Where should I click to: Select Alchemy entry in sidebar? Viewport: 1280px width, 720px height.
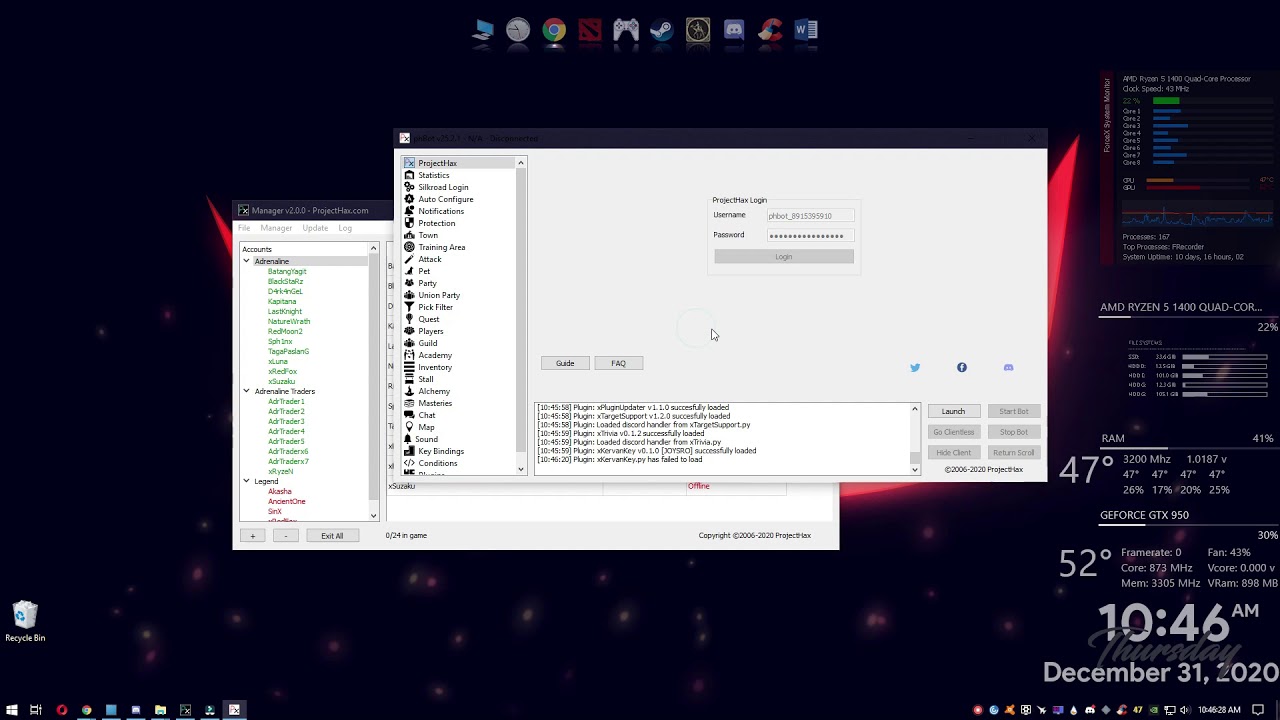[x=433, y=391]
